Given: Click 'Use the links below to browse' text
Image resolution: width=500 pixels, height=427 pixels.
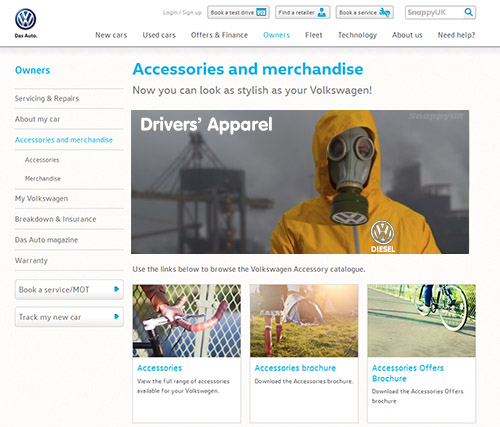Looking at the screenshot, I should coord(249,269).
